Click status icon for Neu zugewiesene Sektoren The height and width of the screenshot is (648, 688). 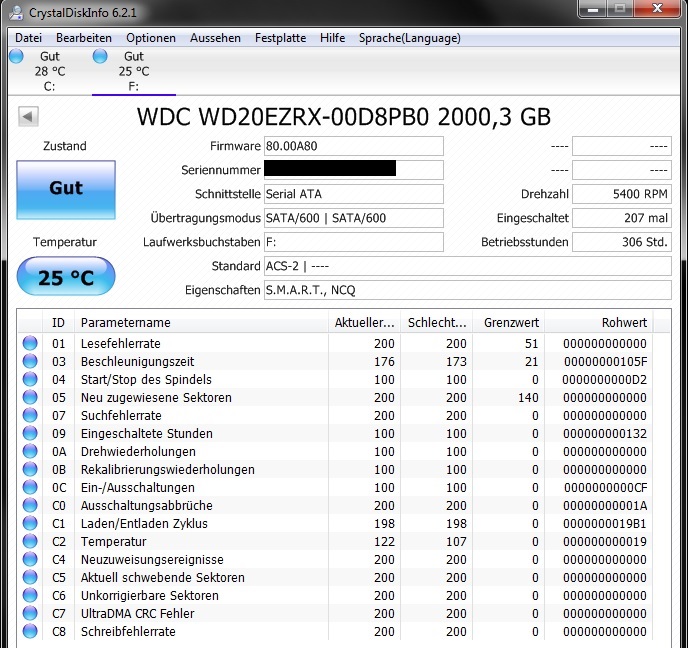(30, 397)
